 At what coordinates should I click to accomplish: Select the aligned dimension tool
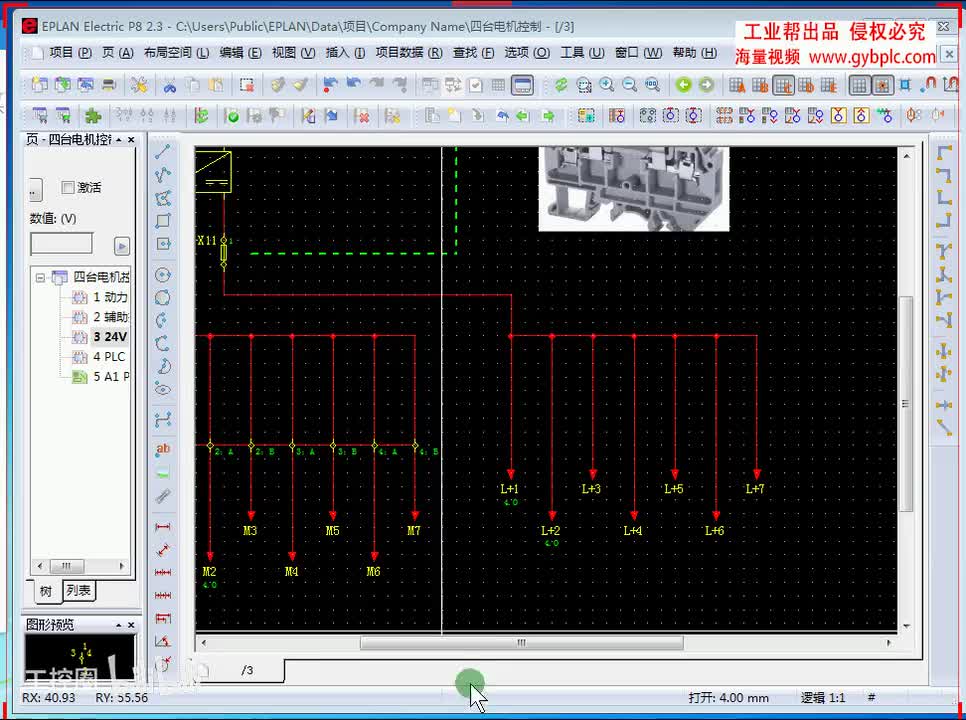coord(163,550)
